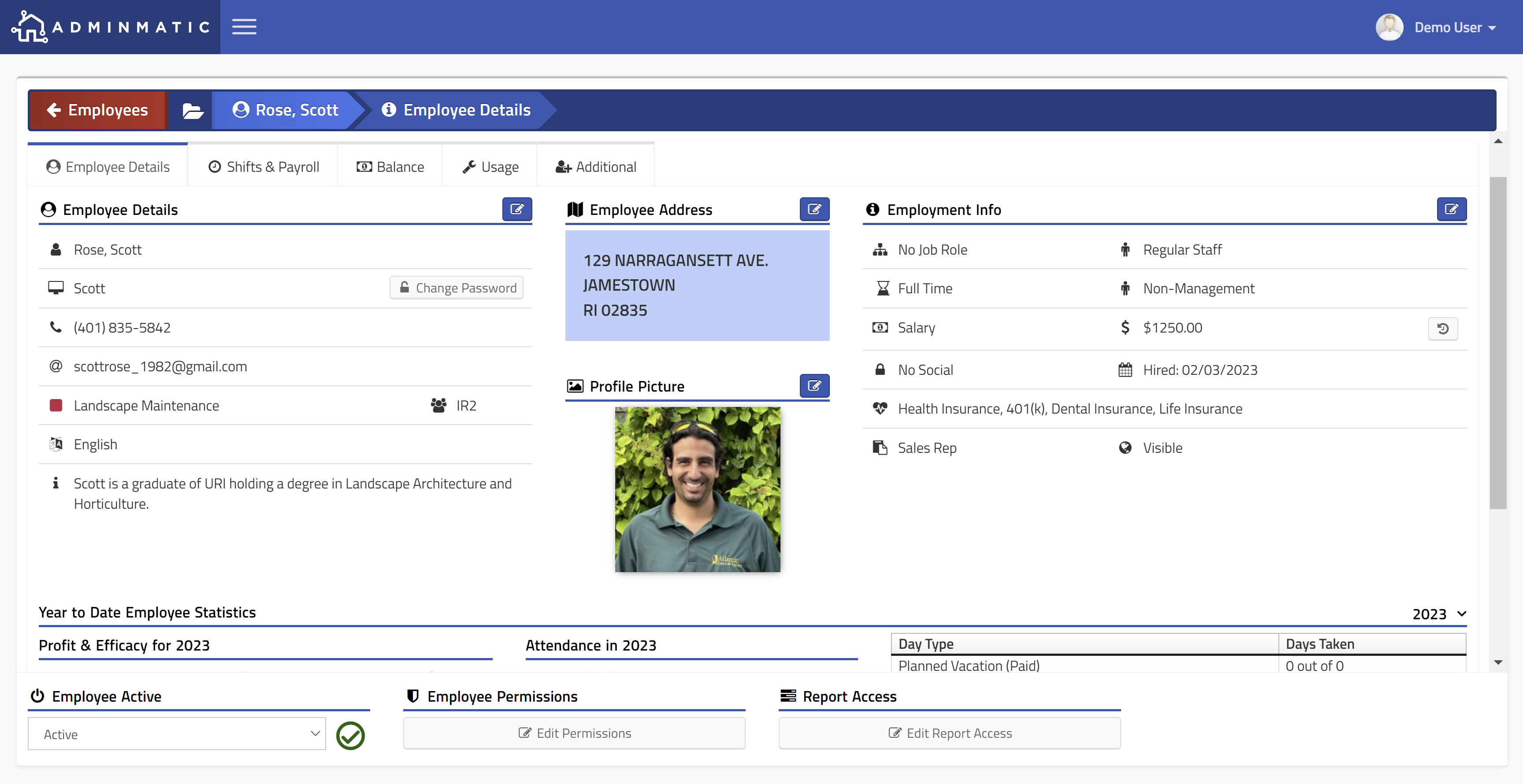Screen dimensions: 1523x784
Task: Click the calendar icon beside Hired date
Action: click(1125, 370)
